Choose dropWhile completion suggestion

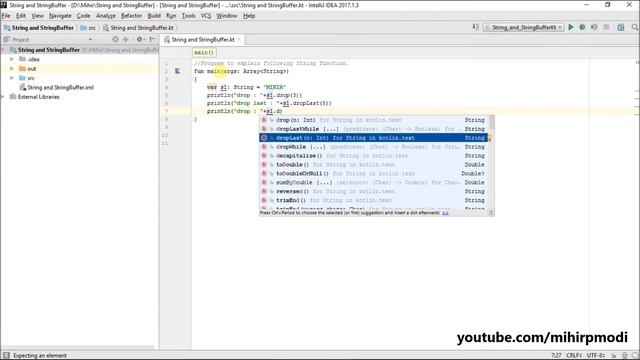pos(374,147)
